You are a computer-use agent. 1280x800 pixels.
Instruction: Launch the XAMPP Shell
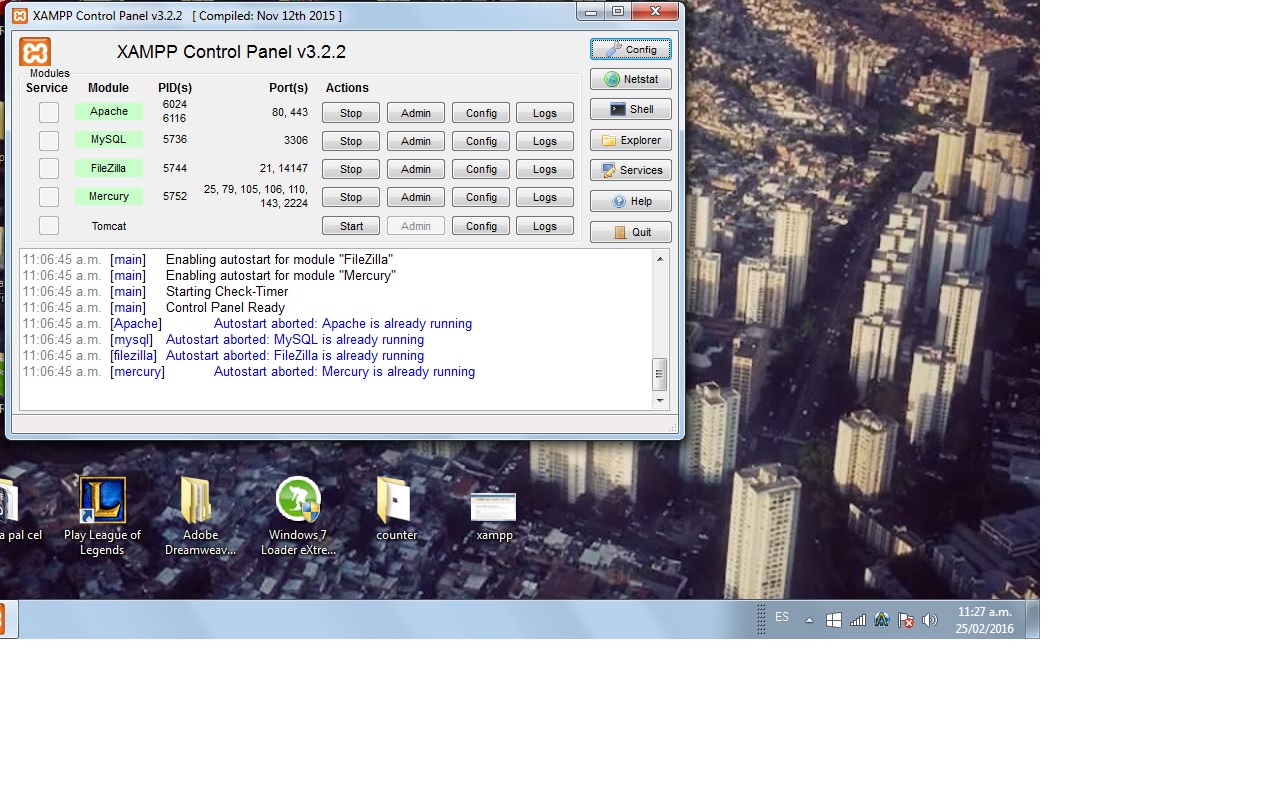tap(630, 109)
